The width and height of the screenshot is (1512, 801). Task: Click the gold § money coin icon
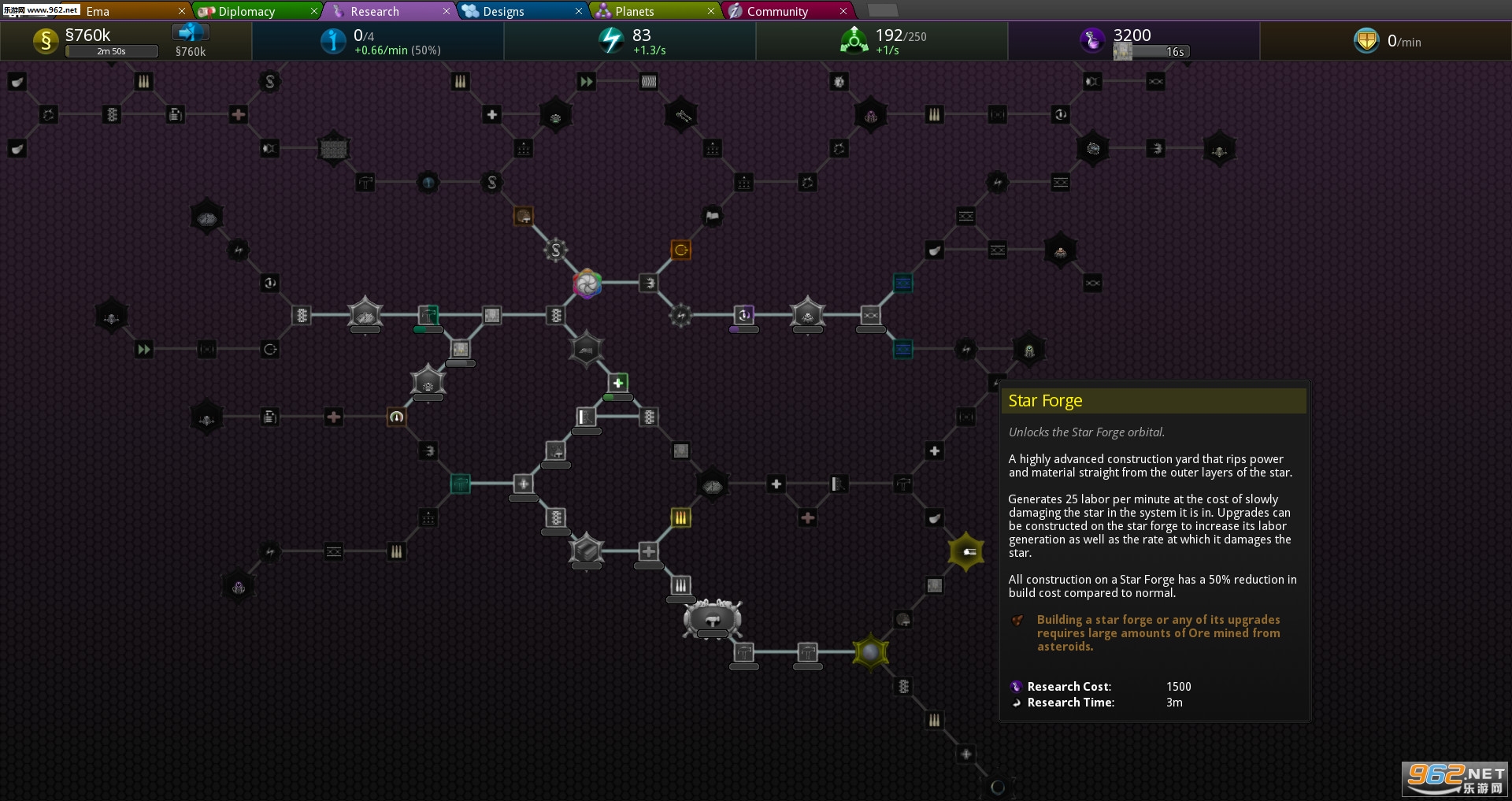pos(46,41)
